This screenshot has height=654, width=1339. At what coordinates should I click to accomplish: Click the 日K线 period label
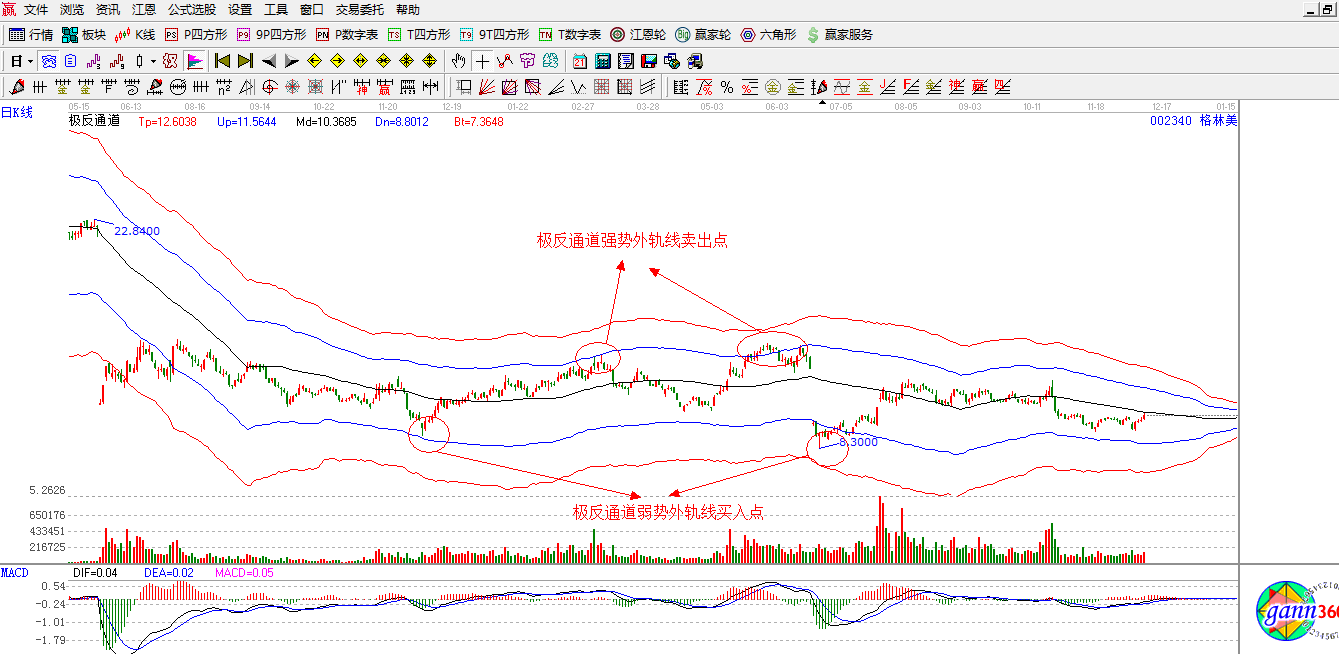17,113
